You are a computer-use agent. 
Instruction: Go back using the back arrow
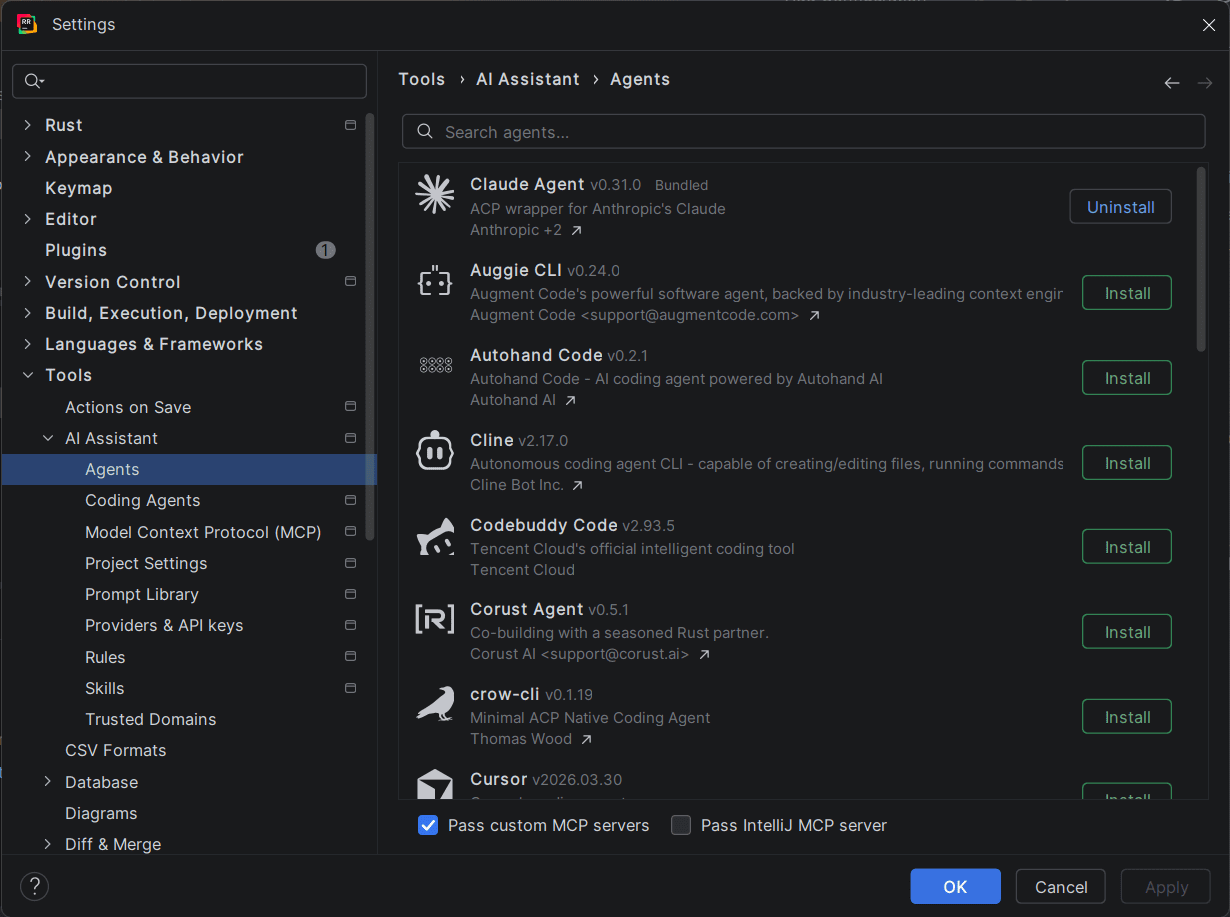point(1172,83)
